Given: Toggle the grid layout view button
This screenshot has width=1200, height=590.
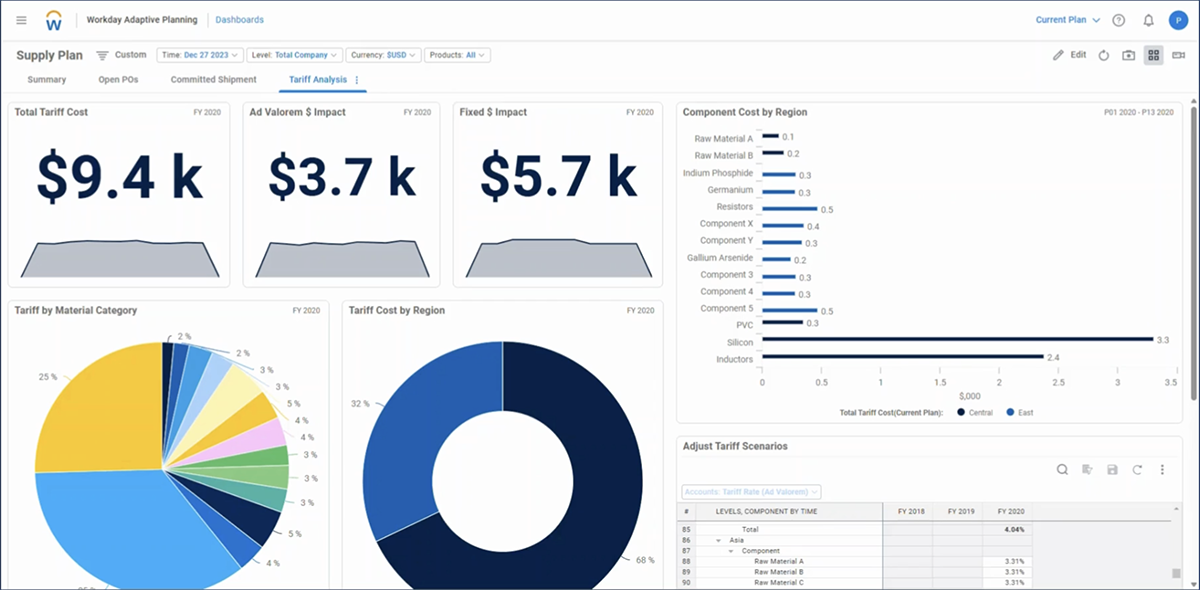Looking at the screenshot, I should coord(1153,55).
